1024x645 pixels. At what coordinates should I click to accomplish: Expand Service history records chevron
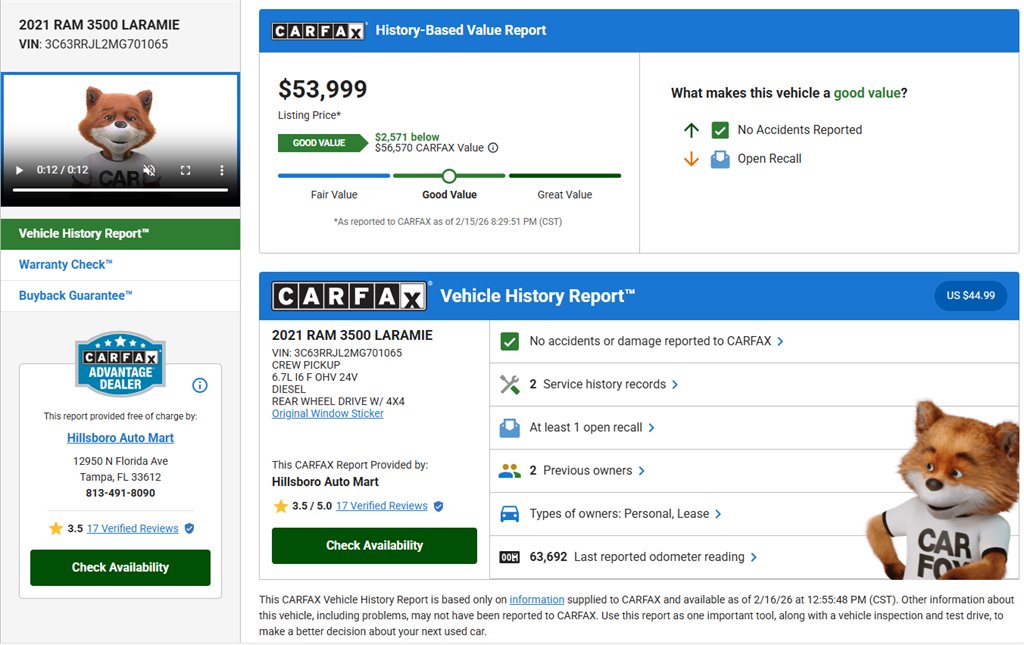pyautogui.click(x=675, y=385)
